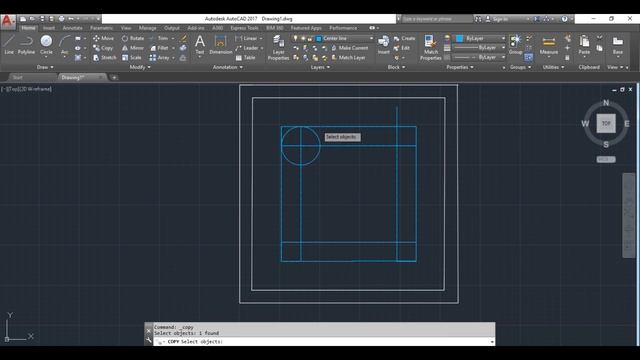Expand the Block panel
Screen dimensions: 640x360
click(396, 67)
